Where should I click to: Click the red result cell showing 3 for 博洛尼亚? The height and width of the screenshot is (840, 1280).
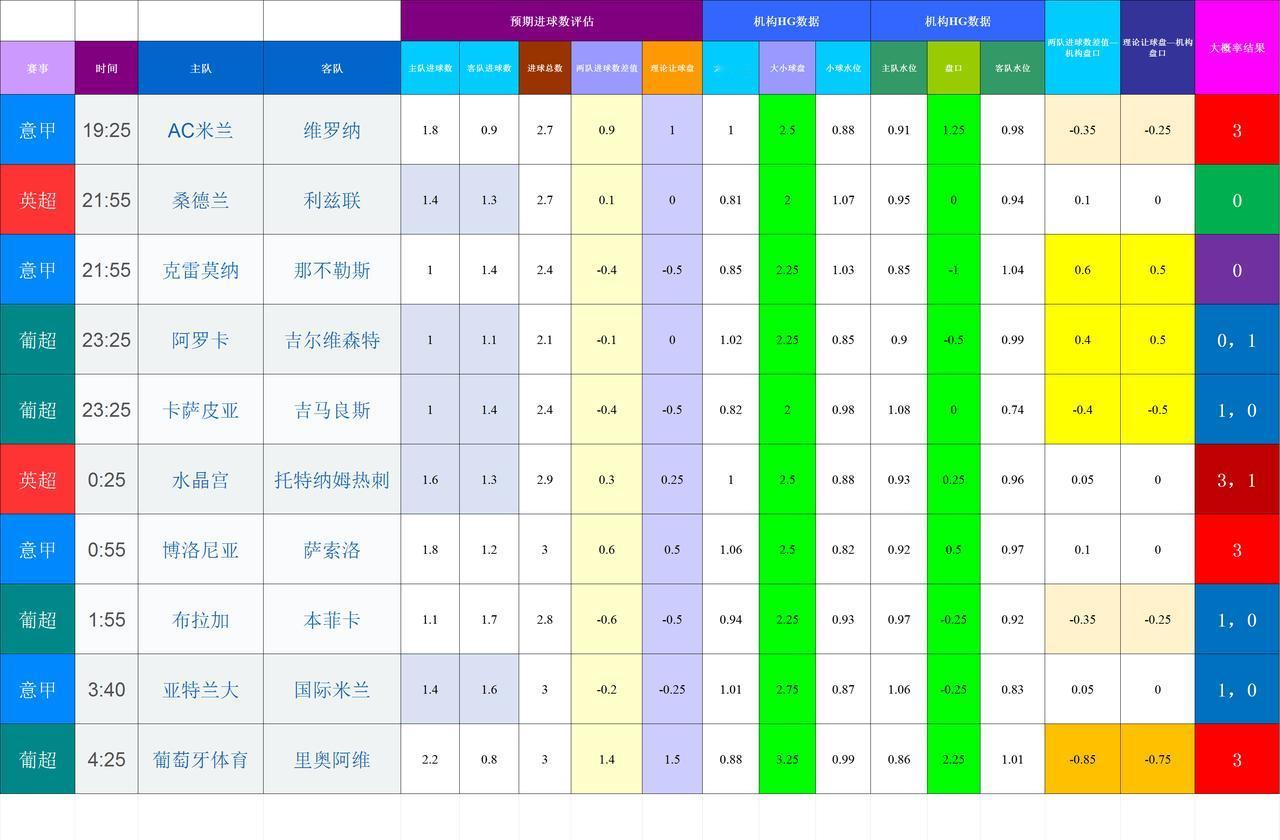(x=1237, y=549)
